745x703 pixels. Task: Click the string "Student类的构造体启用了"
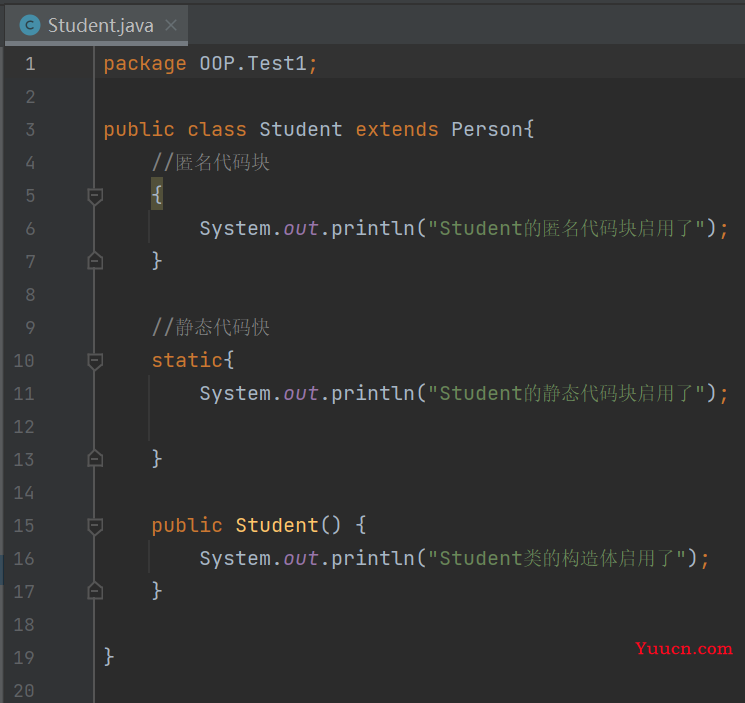[x=557, y=559]
